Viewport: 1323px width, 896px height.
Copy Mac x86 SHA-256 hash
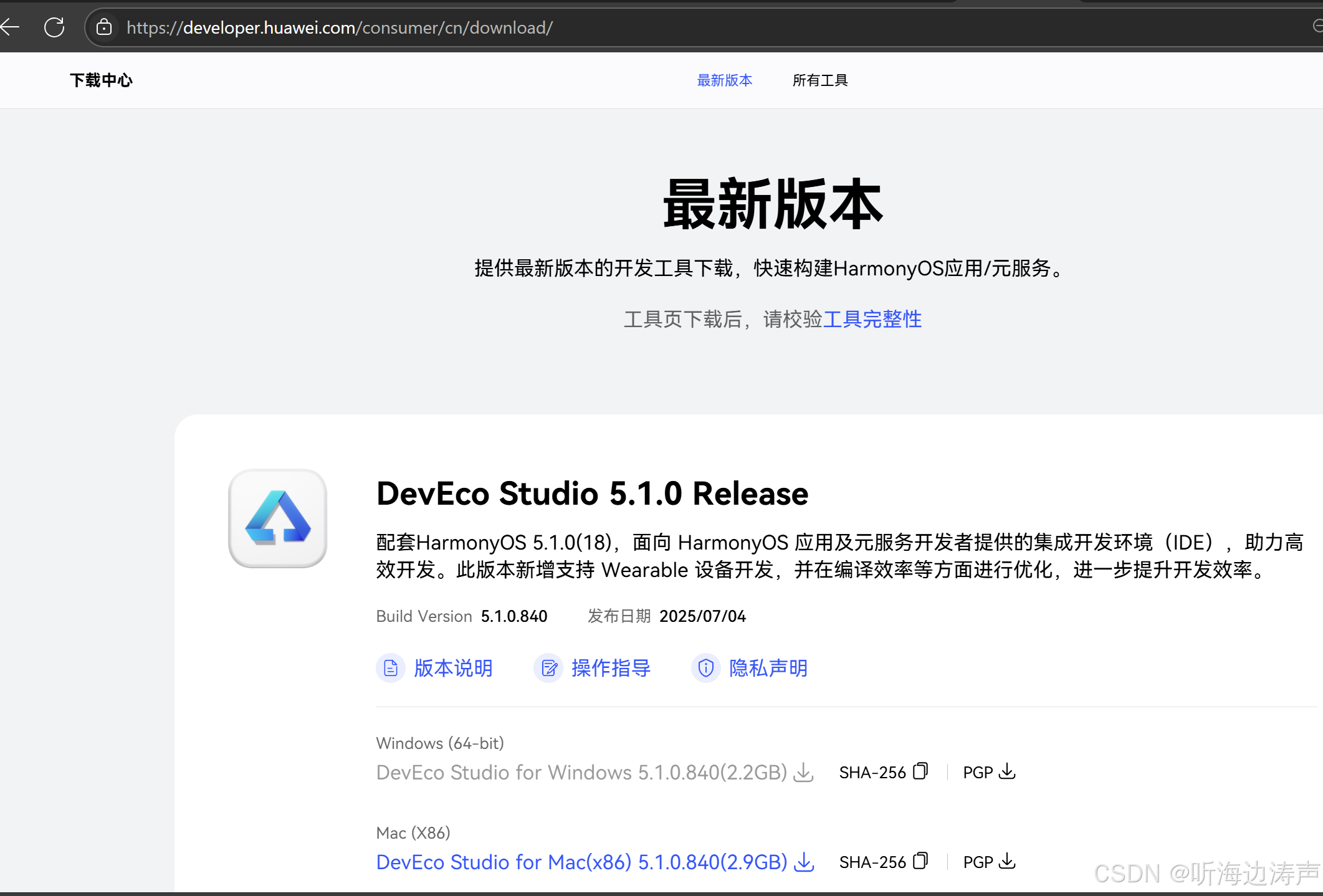[920, 861]
